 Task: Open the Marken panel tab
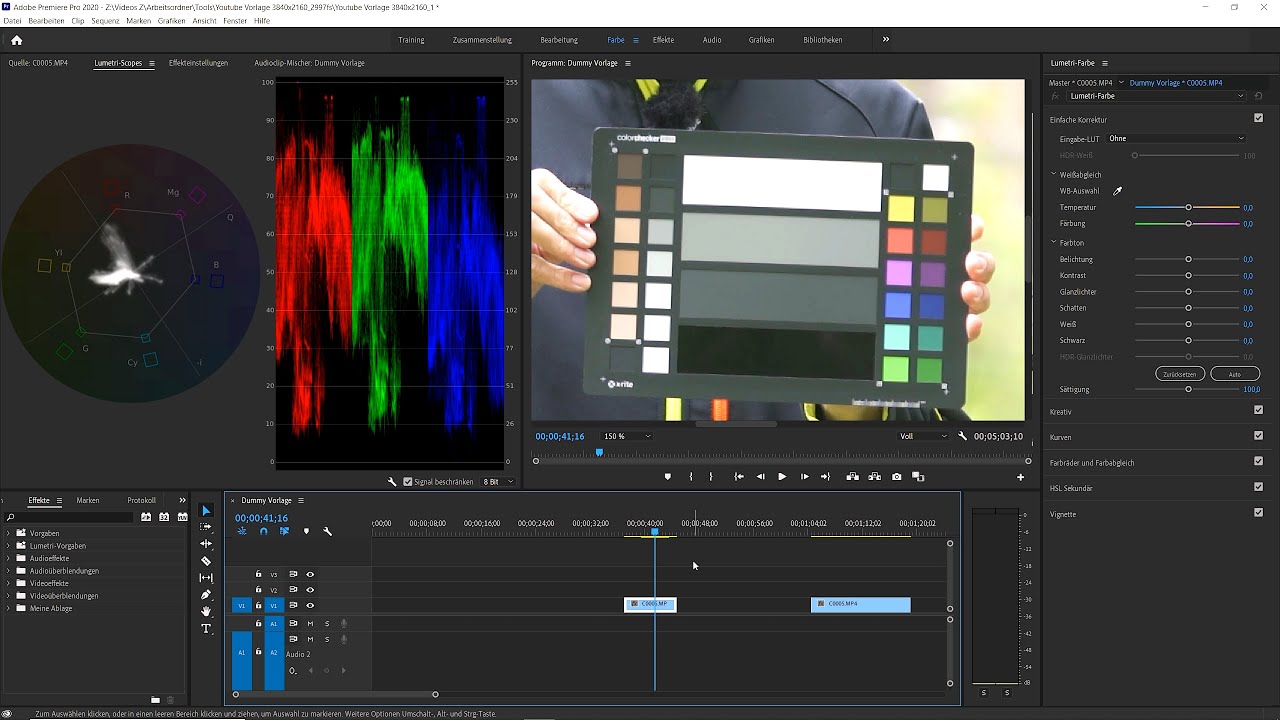[88, 500]
